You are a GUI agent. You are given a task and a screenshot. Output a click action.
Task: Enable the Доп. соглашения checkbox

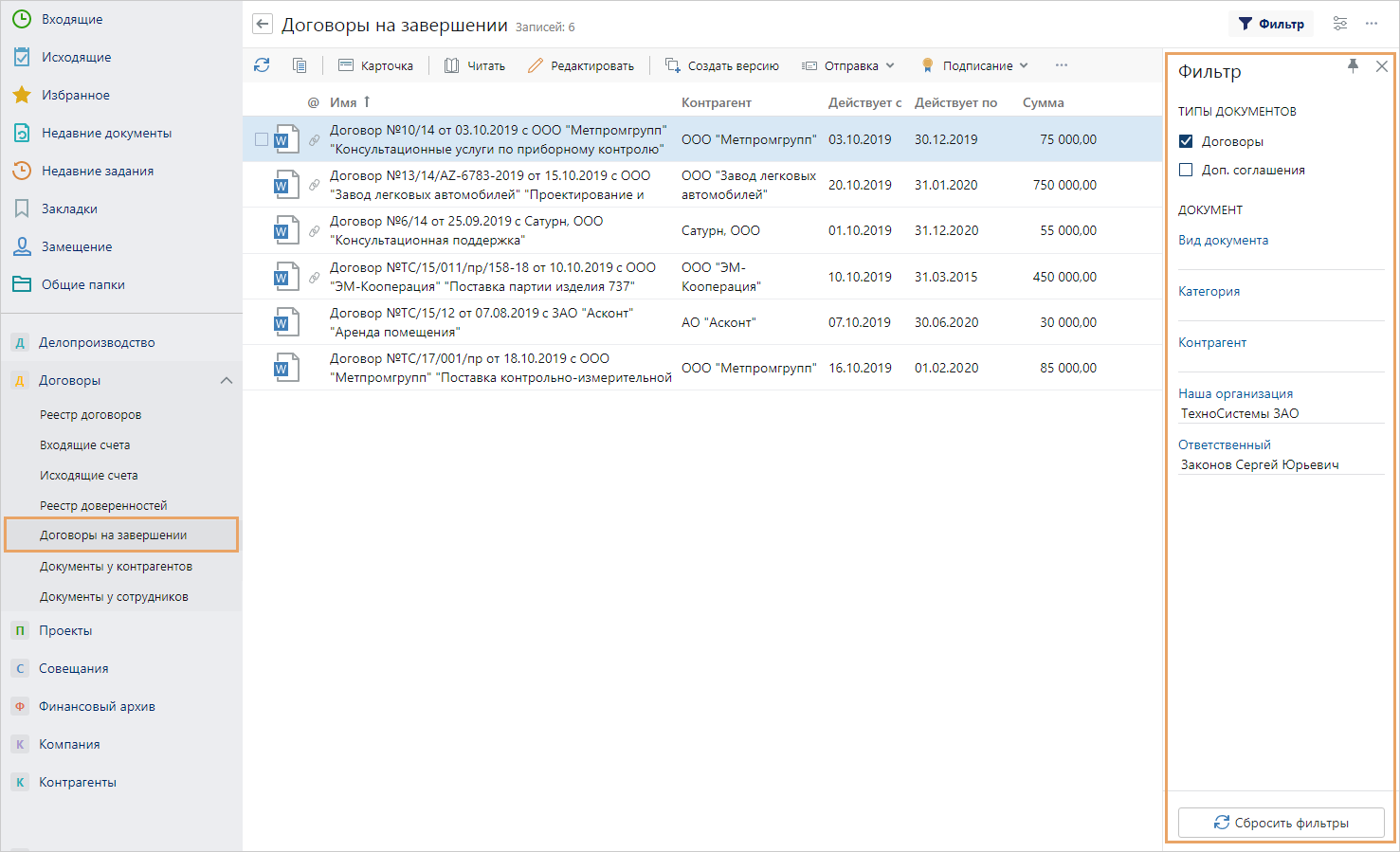pyautogui.click(x=1186, y=170)
